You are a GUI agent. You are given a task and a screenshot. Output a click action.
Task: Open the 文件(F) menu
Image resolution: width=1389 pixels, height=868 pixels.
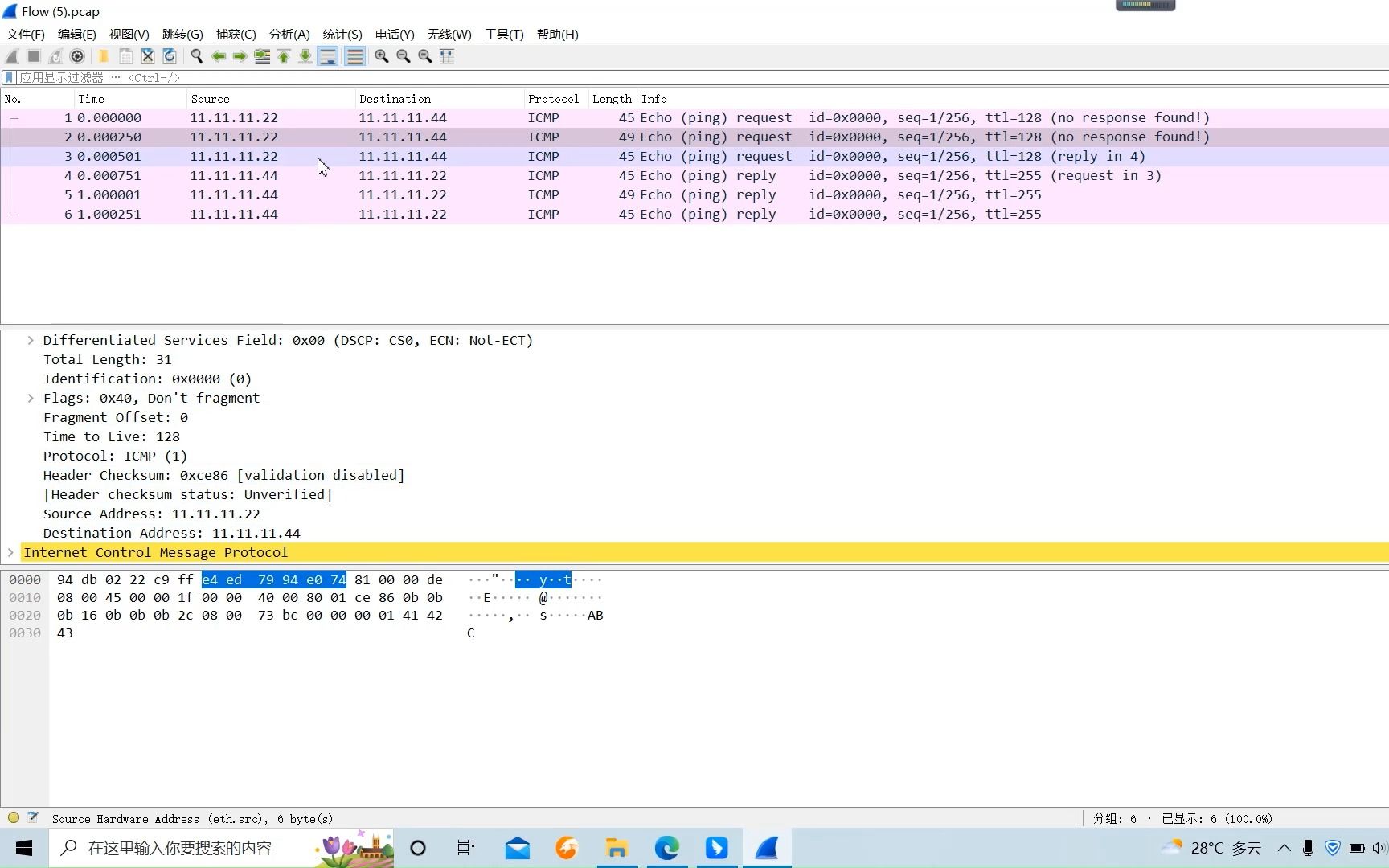[26, 35]
